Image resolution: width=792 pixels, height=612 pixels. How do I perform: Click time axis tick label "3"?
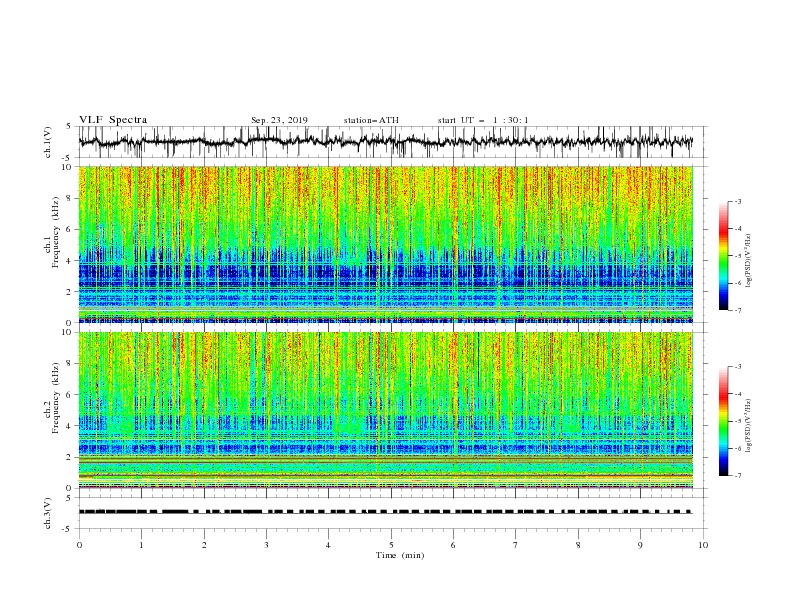(266, 545)
